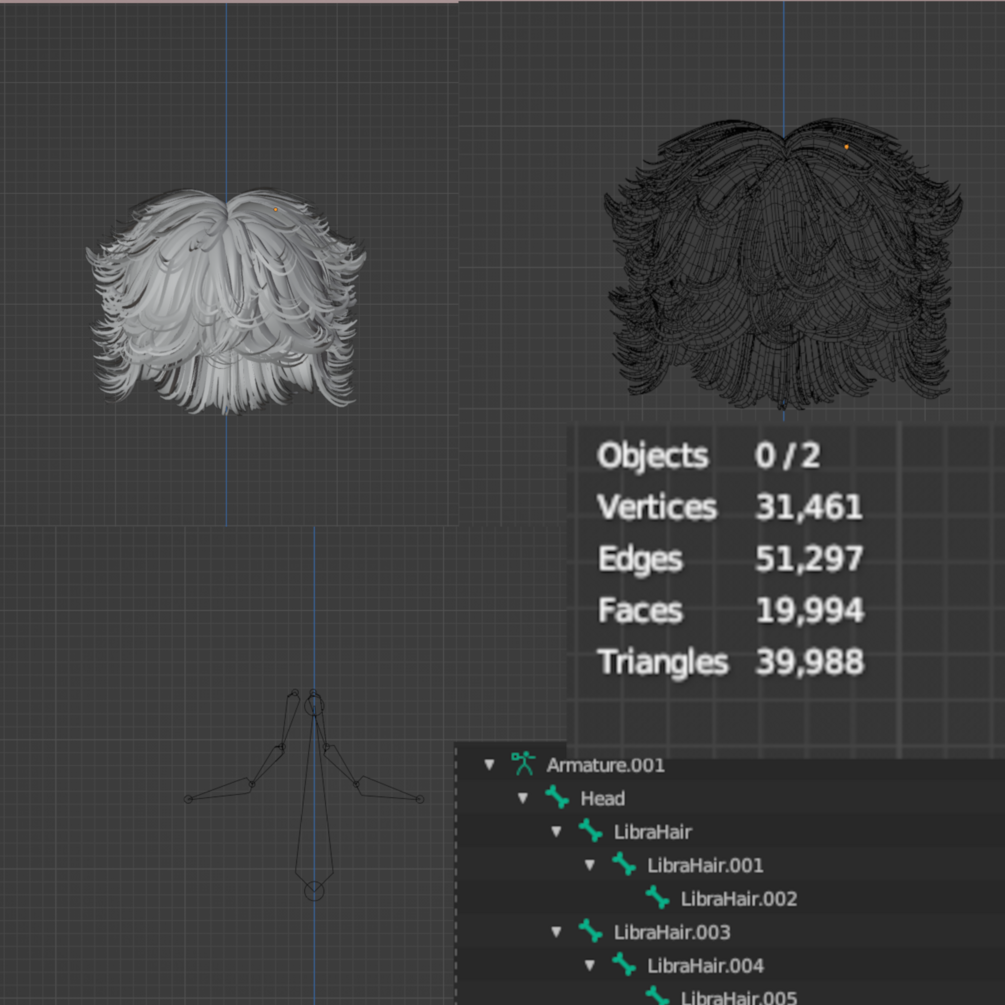Collapse the LibraHair.003 bone children
Image resolution: width=1005 pixels, height=1005 pixels.
pyautogui.click(x=556, y=931)
